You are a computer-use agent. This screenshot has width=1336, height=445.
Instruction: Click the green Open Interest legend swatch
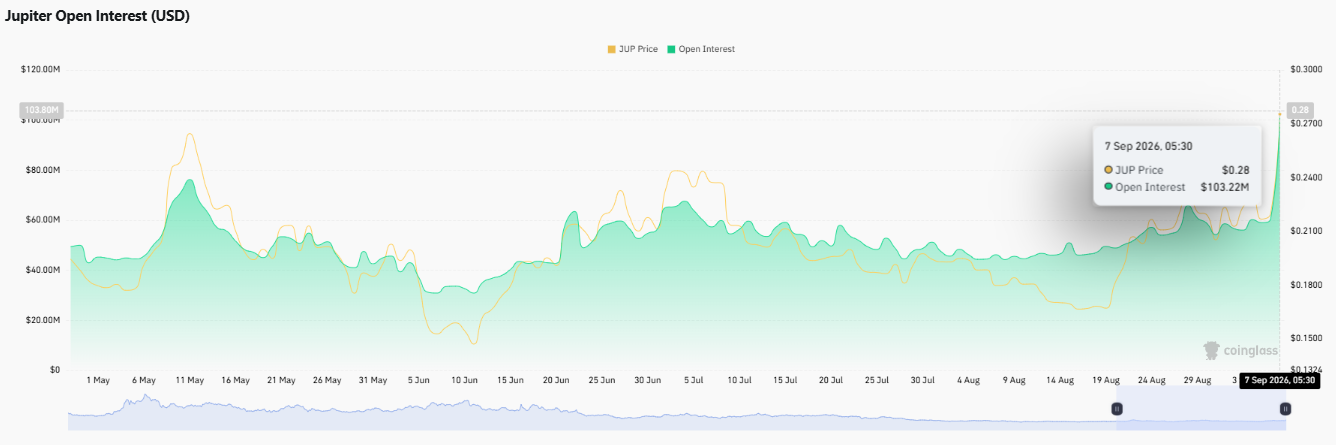click(x=671, y=49)
